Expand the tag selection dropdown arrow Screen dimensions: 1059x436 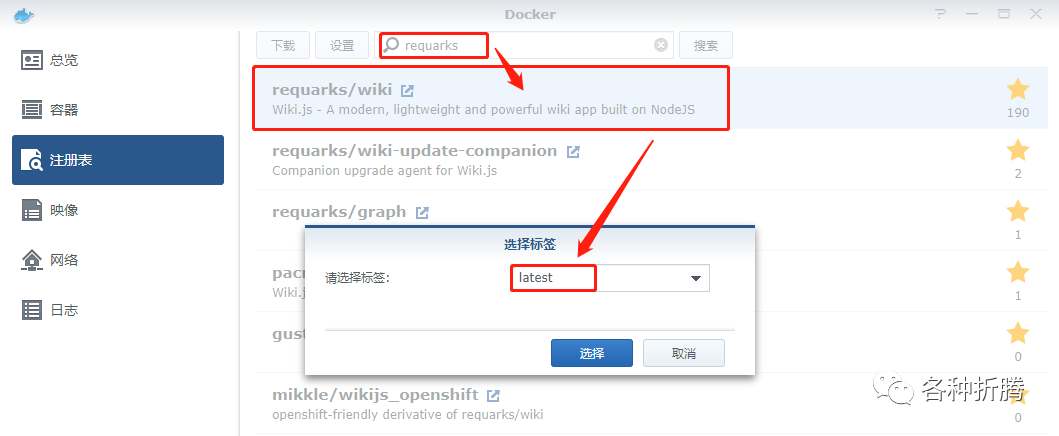tap(696, 278)
